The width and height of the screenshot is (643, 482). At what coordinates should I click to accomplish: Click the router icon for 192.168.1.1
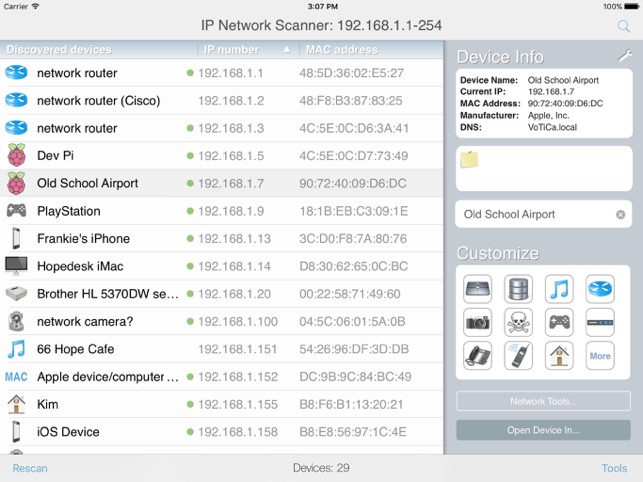point(16,73)
